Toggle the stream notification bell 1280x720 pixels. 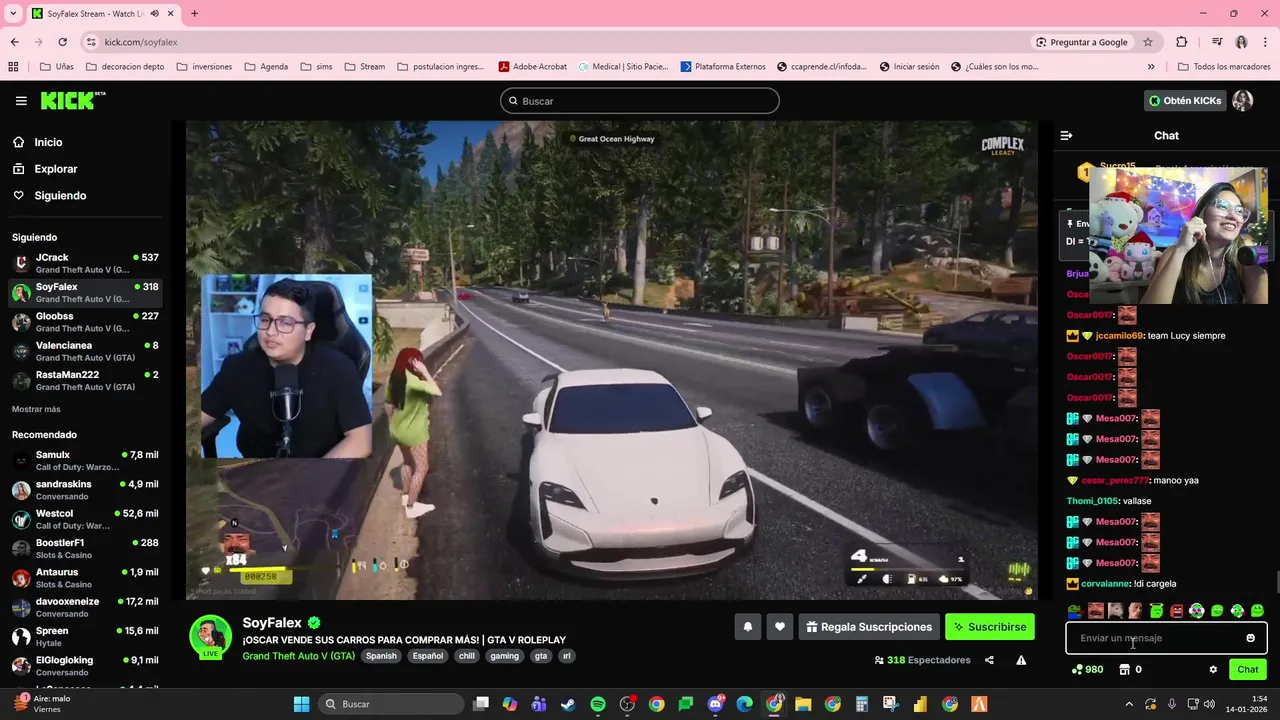[747, 627]
